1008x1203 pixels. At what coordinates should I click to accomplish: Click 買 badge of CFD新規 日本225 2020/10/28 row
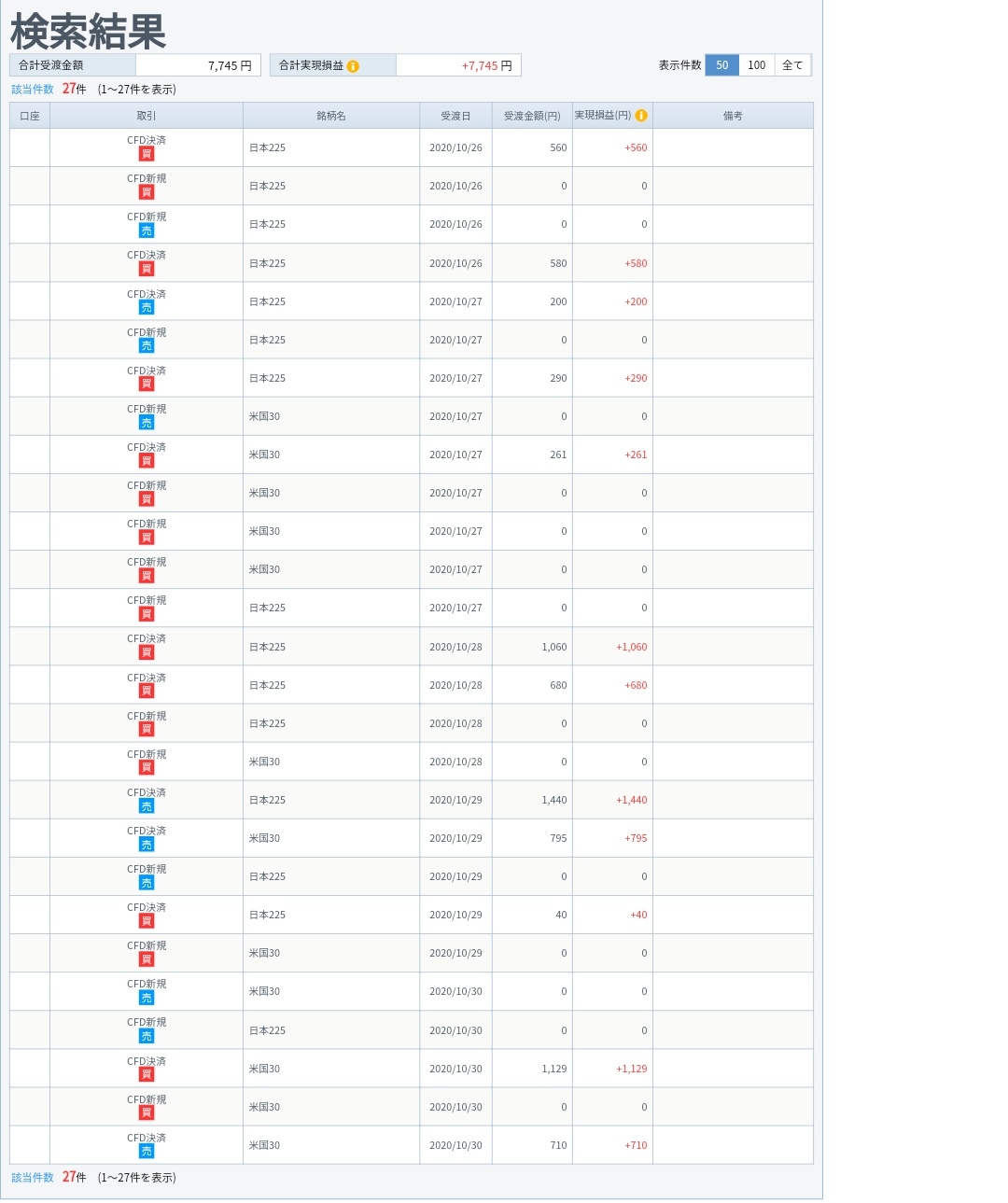pos(147,730)
